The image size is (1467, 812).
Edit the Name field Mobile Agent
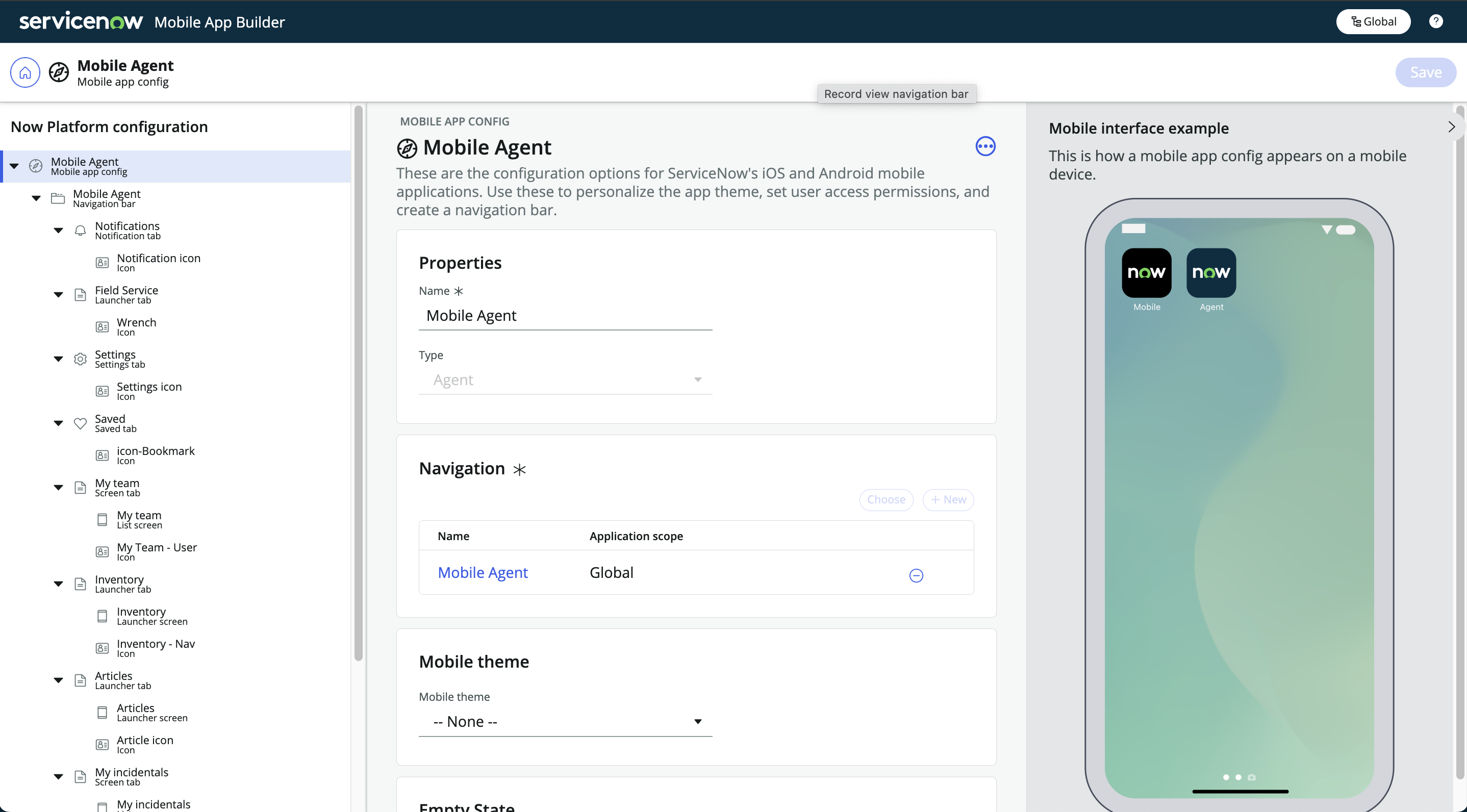566,316
